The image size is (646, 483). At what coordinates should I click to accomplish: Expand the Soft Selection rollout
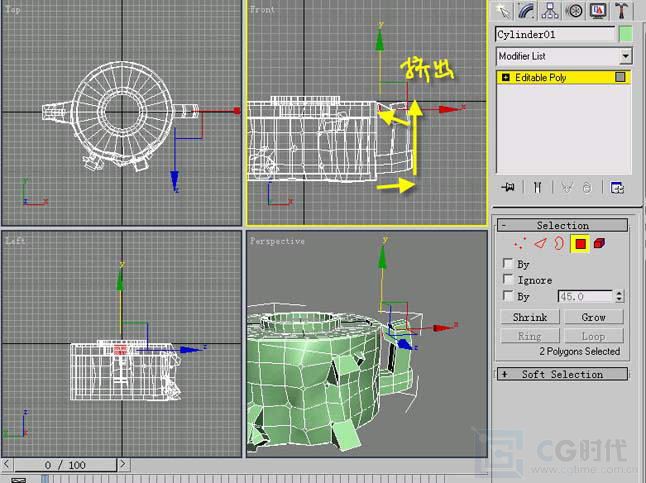click(562, 374)
